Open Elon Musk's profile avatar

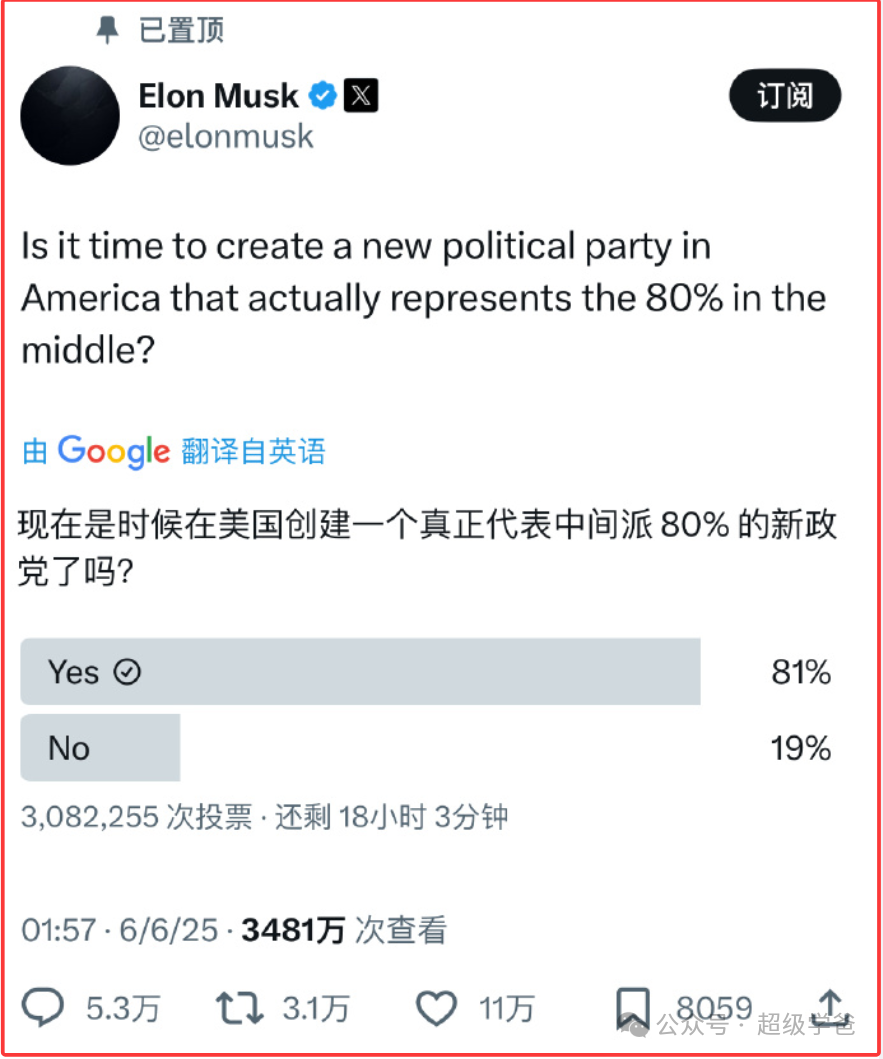coord(70,115)
